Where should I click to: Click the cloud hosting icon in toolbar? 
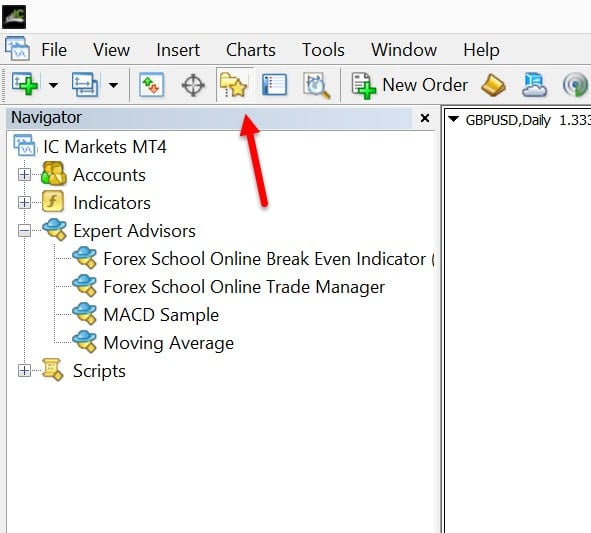point(534,85)
